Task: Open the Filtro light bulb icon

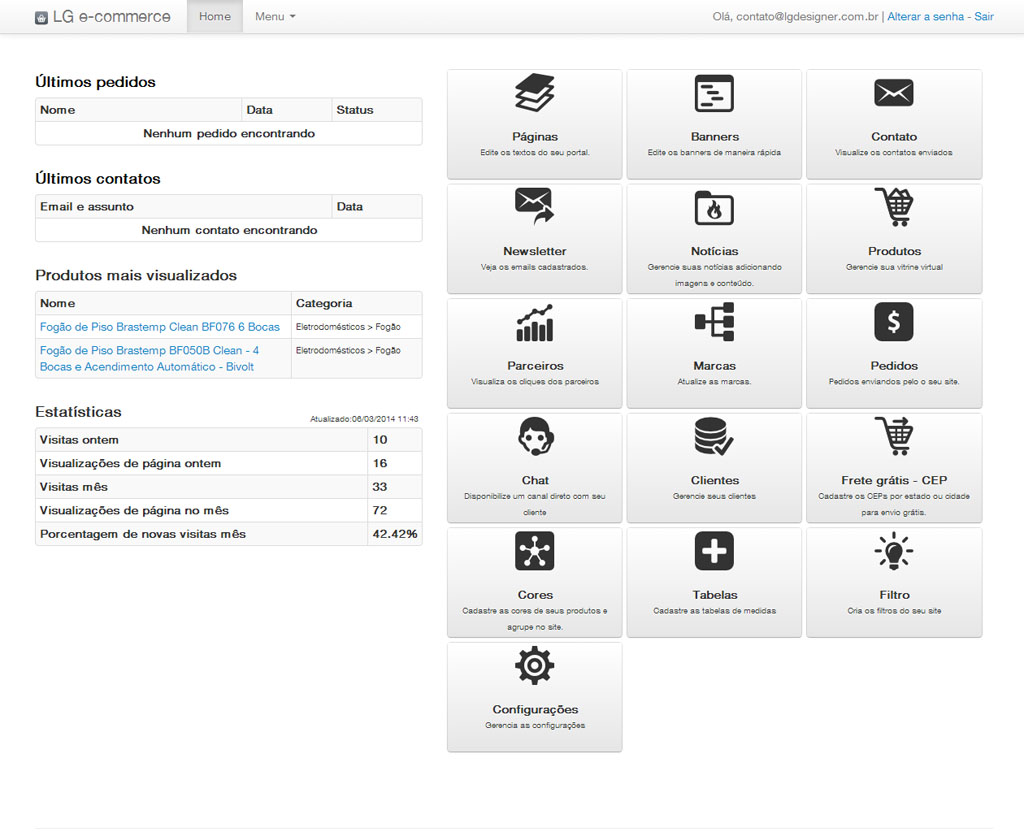Action: point(894,551)
